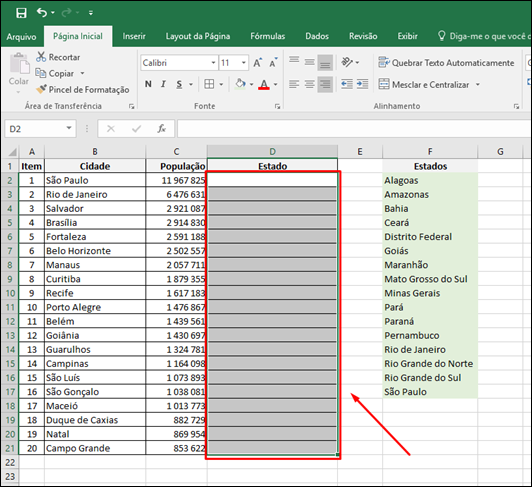Switch to the Inserir ribbon tab

134,36
